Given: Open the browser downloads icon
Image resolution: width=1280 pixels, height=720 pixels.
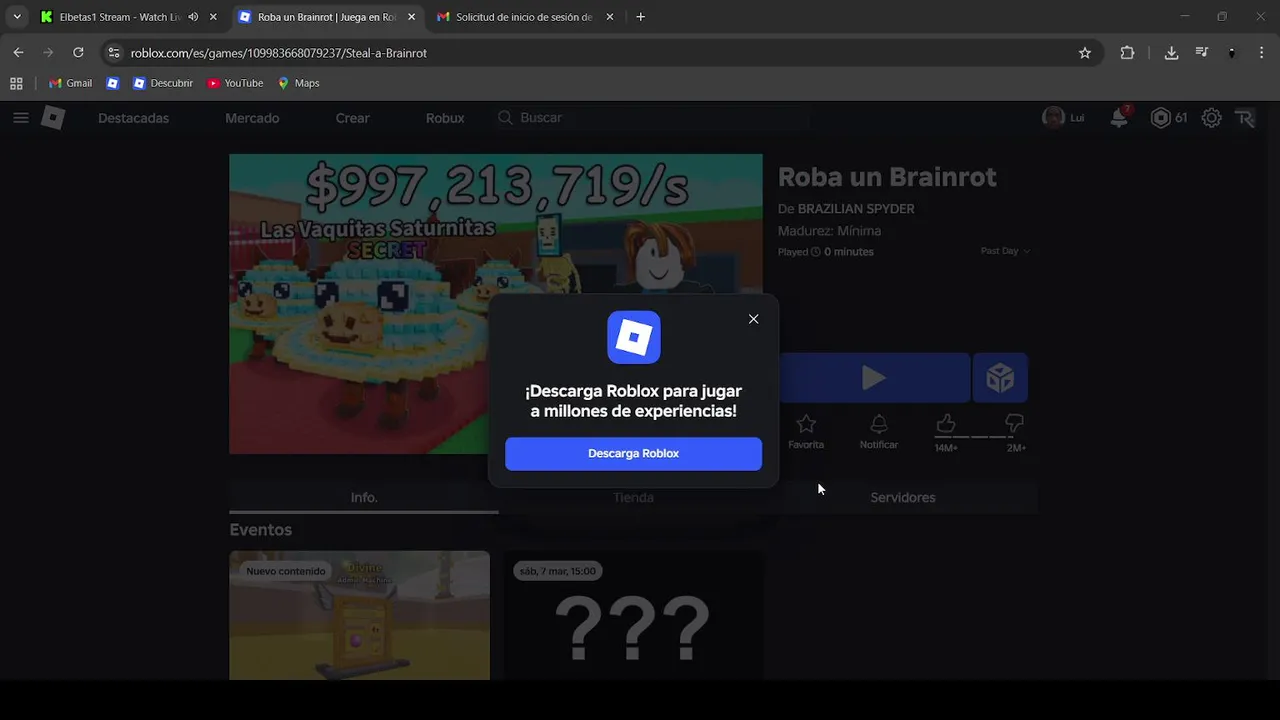Looking at the screenshot, I should 1171,53.
